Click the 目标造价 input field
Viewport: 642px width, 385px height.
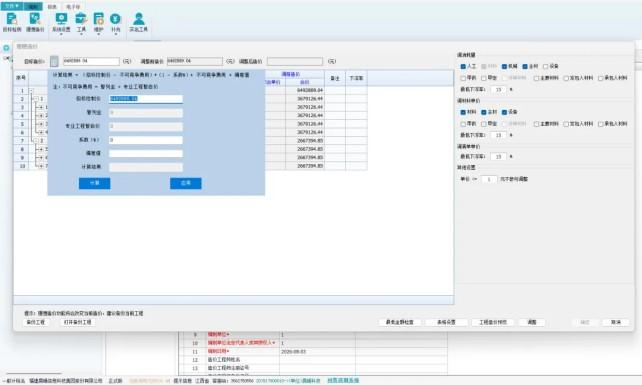pos(91,61)
